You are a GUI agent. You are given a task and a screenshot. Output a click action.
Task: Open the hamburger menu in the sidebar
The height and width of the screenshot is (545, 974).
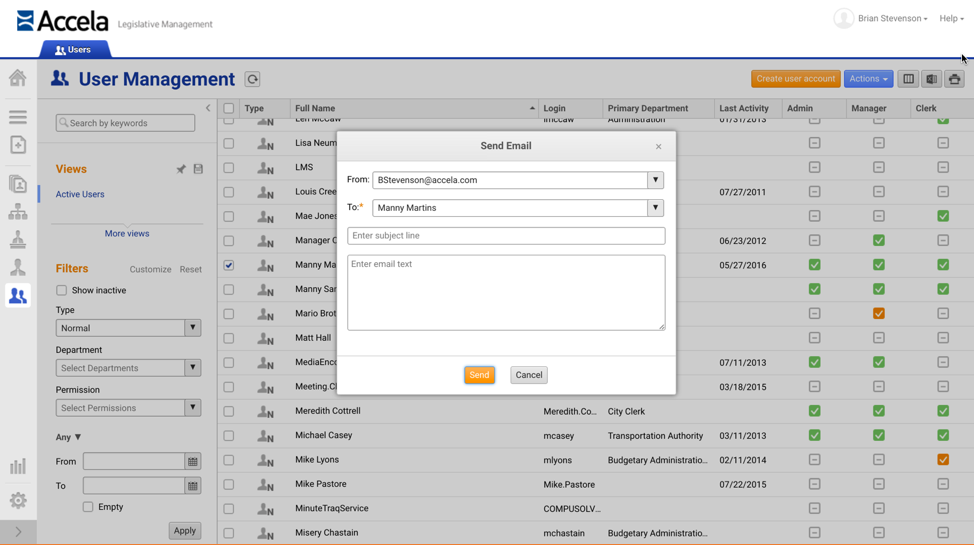pos(17,117)
